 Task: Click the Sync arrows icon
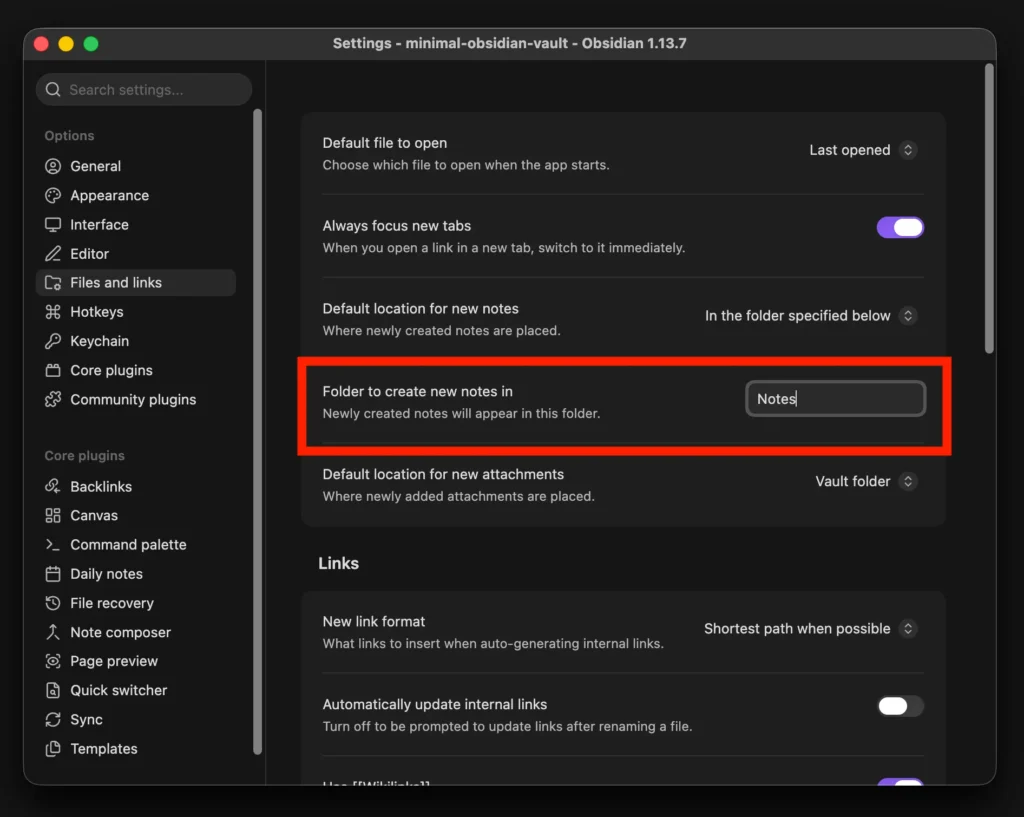(x=53, y=720)
